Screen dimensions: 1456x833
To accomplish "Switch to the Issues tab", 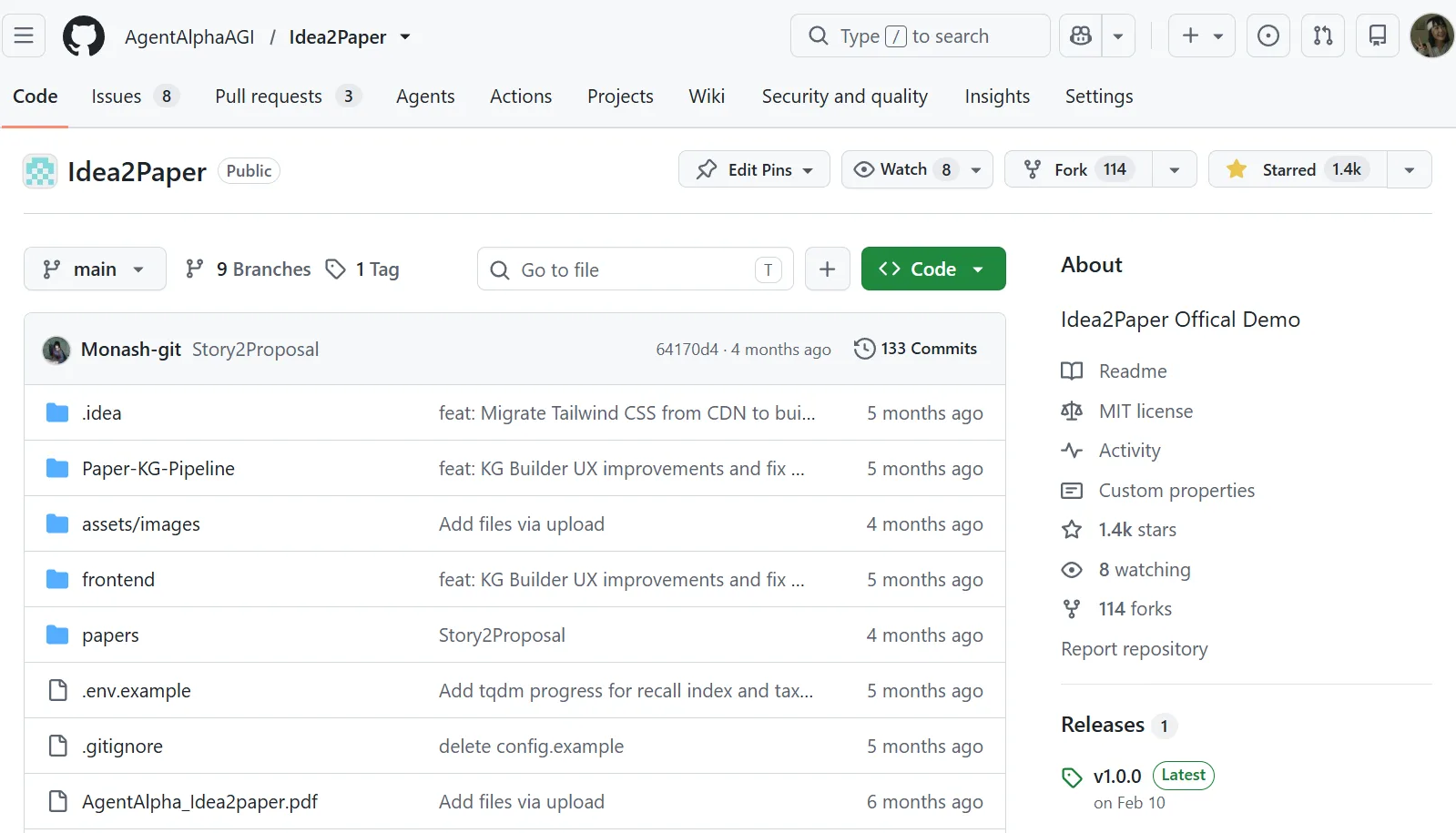I will point(135,97).
